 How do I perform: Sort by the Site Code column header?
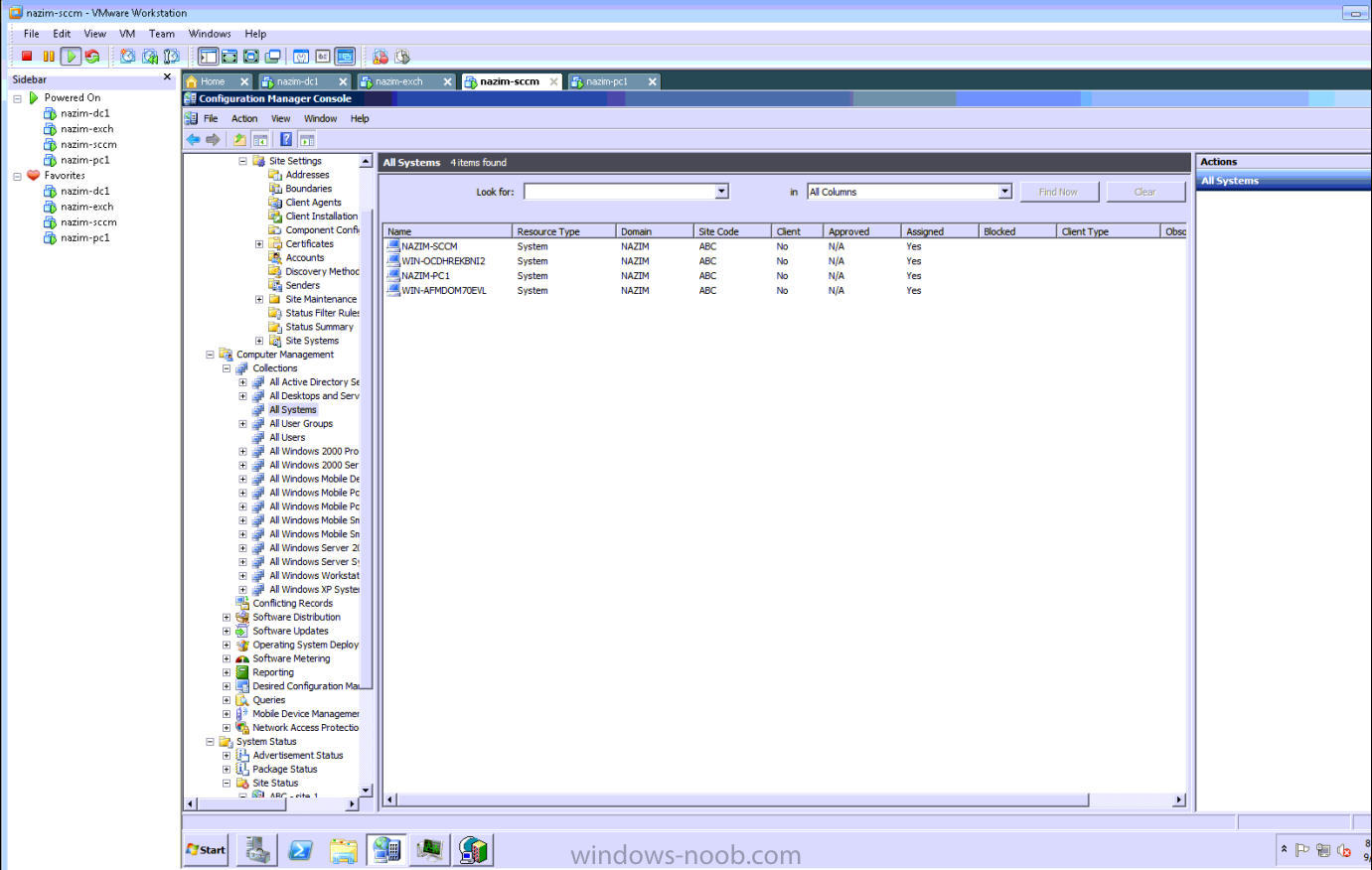[732, 231]
